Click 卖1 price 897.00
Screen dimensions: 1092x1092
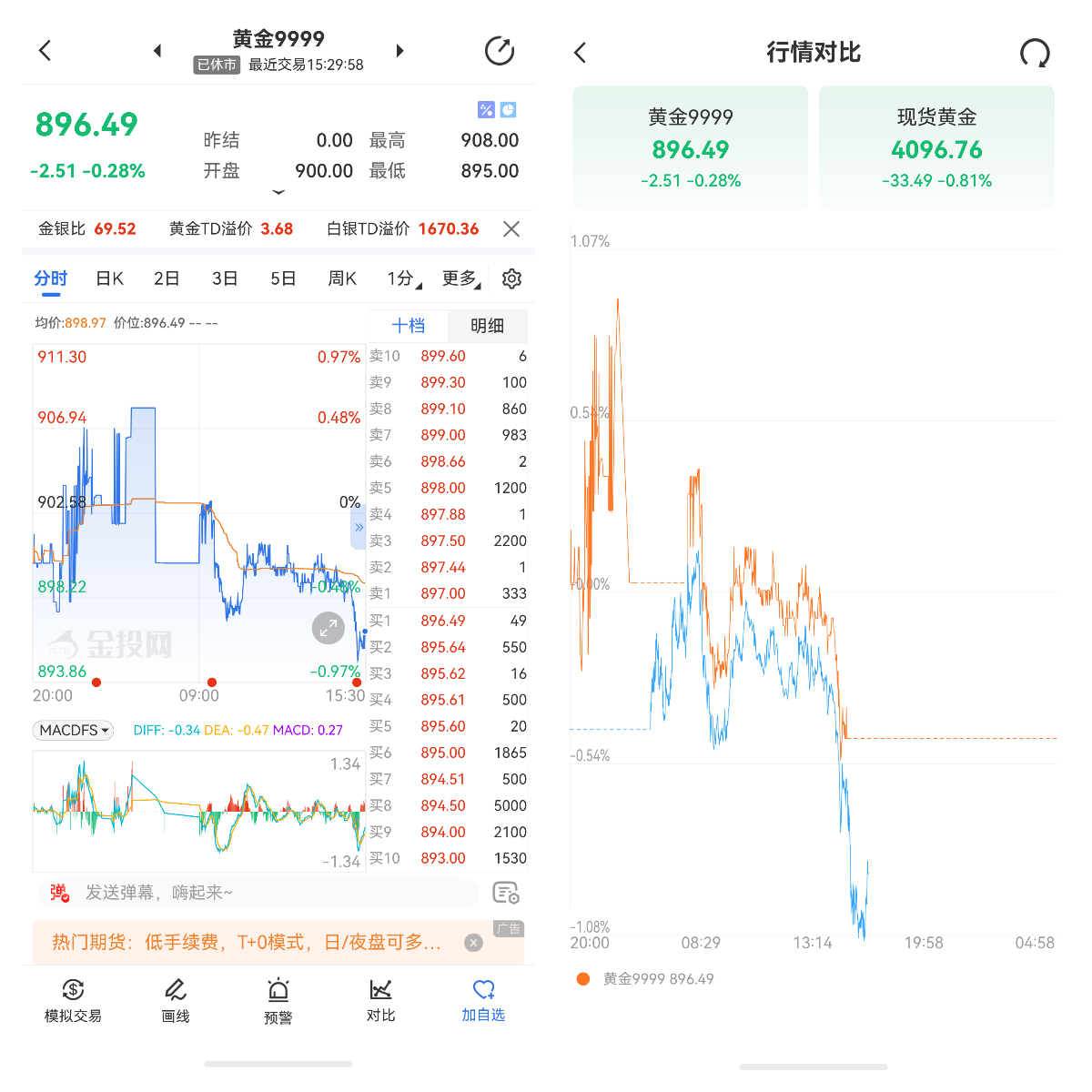(x=443, y=594)
